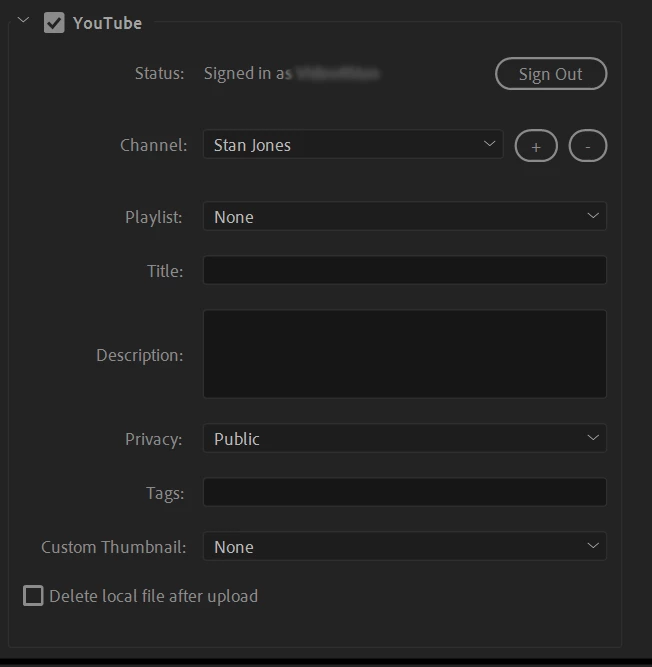Click the YouTube section heading text

tap(108, 23)
